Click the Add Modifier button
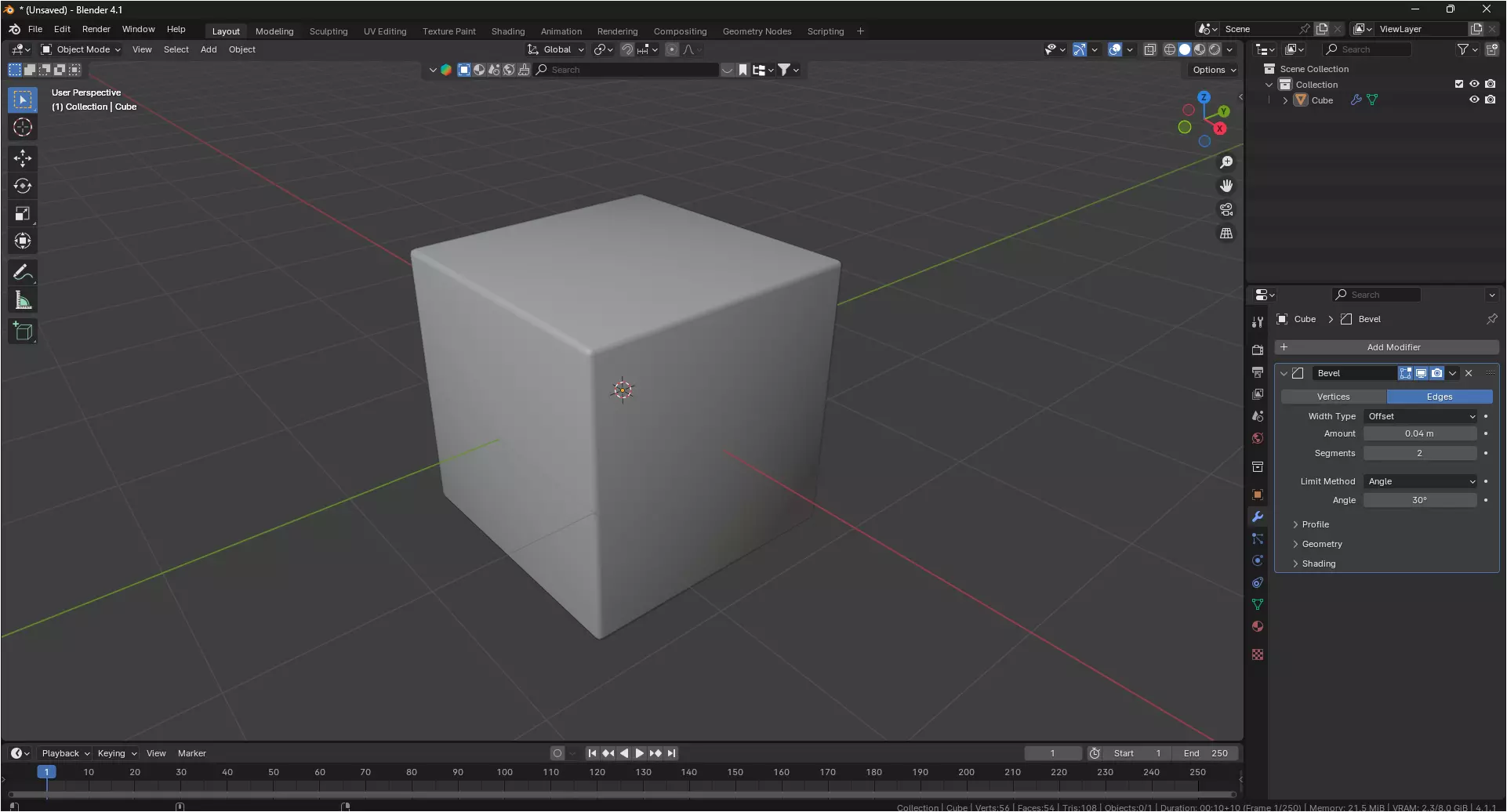Screen dimensions: 1507x812 point(1386,347)
